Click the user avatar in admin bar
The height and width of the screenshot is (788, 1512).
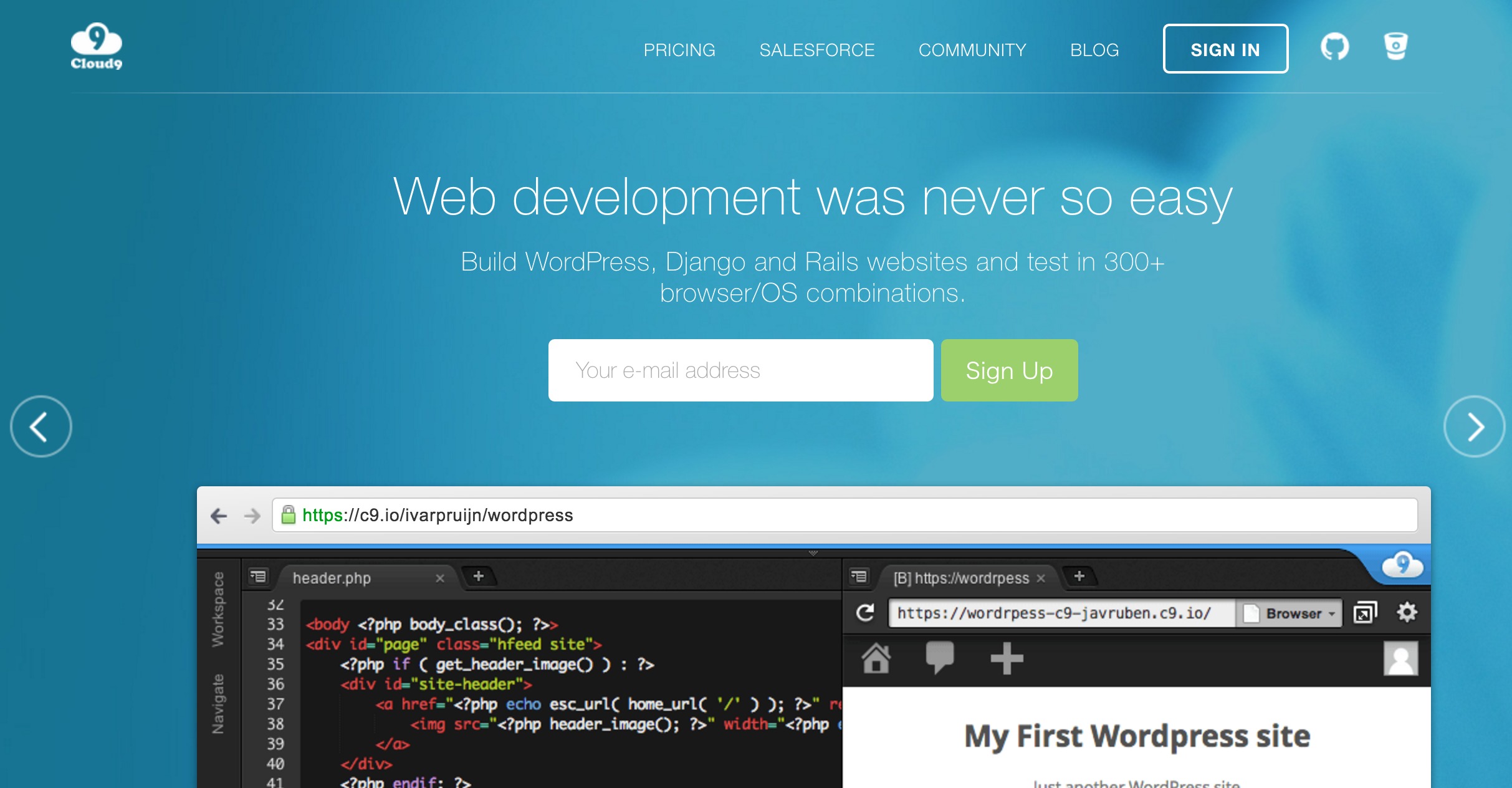click(x=1401, y=658)
